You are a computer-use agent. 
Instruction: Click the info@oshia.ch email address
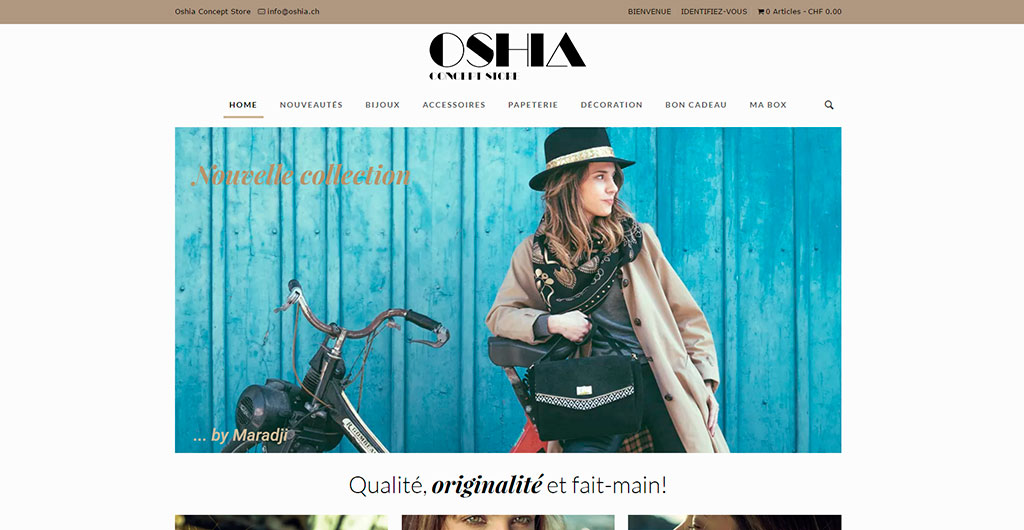coord(293,12)
